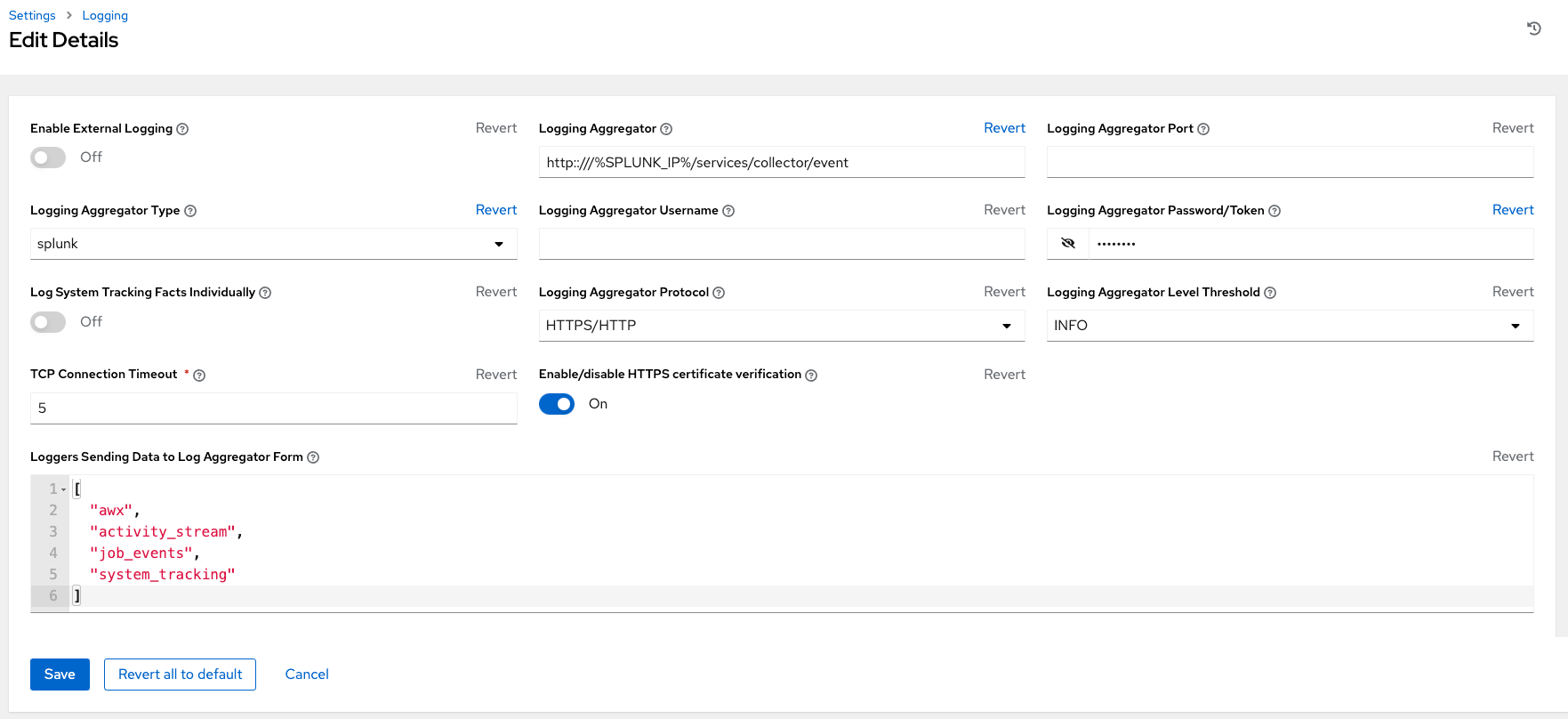The width and height of the screenshot is (1568, 719).
Task: Save the logging settings
Action: point(60,675)
